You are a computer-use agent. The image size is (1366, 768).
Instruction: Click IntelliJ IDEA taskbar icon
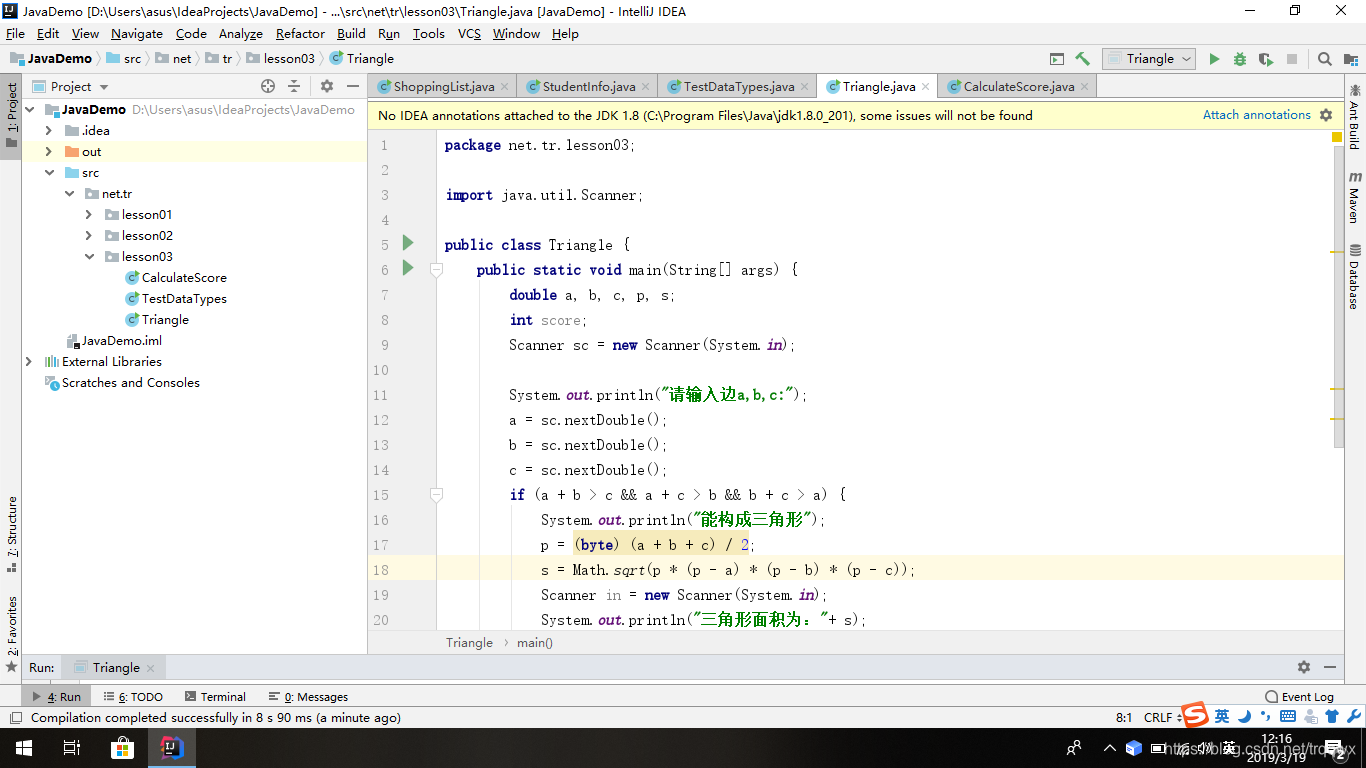point(172,748)
